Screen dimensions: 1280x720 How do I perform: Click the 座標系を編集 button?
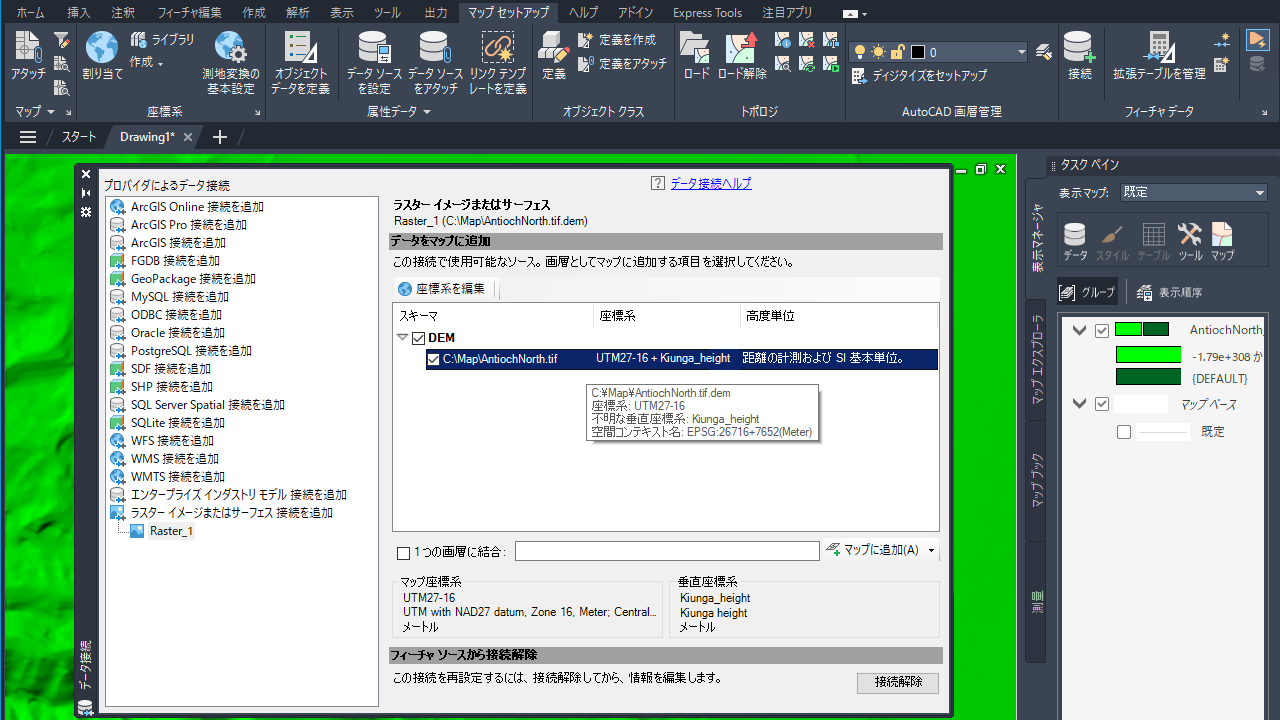[x=442, y=289]
